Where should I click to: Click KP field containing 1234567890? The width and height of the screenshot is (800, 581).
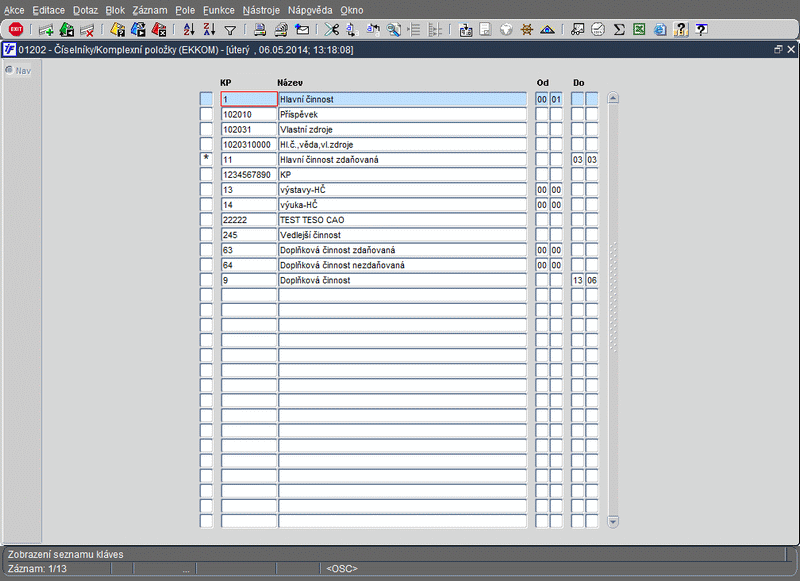coord(249,174)
